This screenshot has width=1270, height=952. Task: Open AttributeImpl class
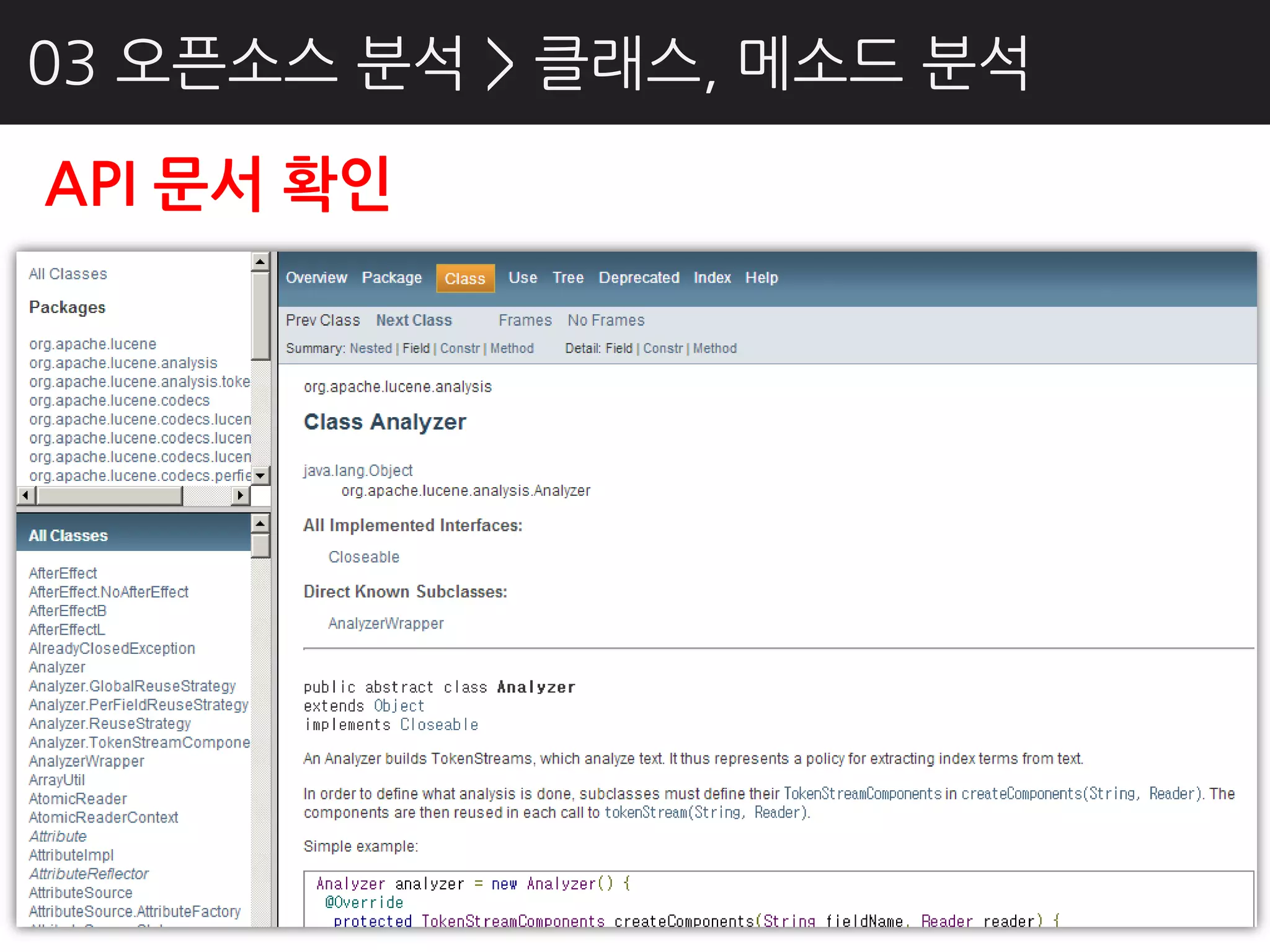(71, 855)
